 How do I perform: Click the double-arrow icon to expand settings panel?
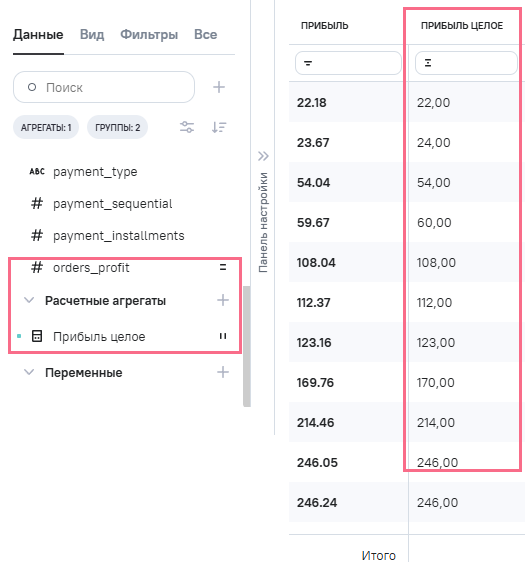(263, 156)
